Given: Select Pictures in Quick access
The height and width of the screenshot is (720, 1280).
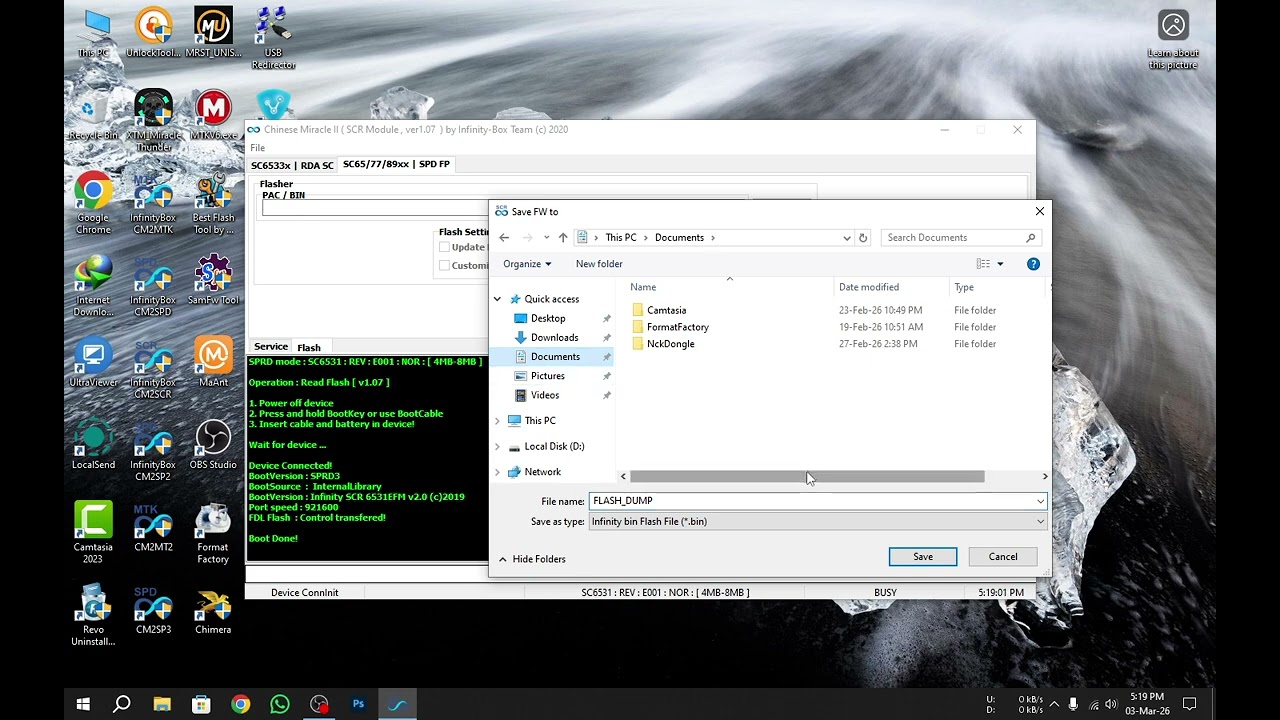Looking at the screenshot, I should [x=548, y=376].
